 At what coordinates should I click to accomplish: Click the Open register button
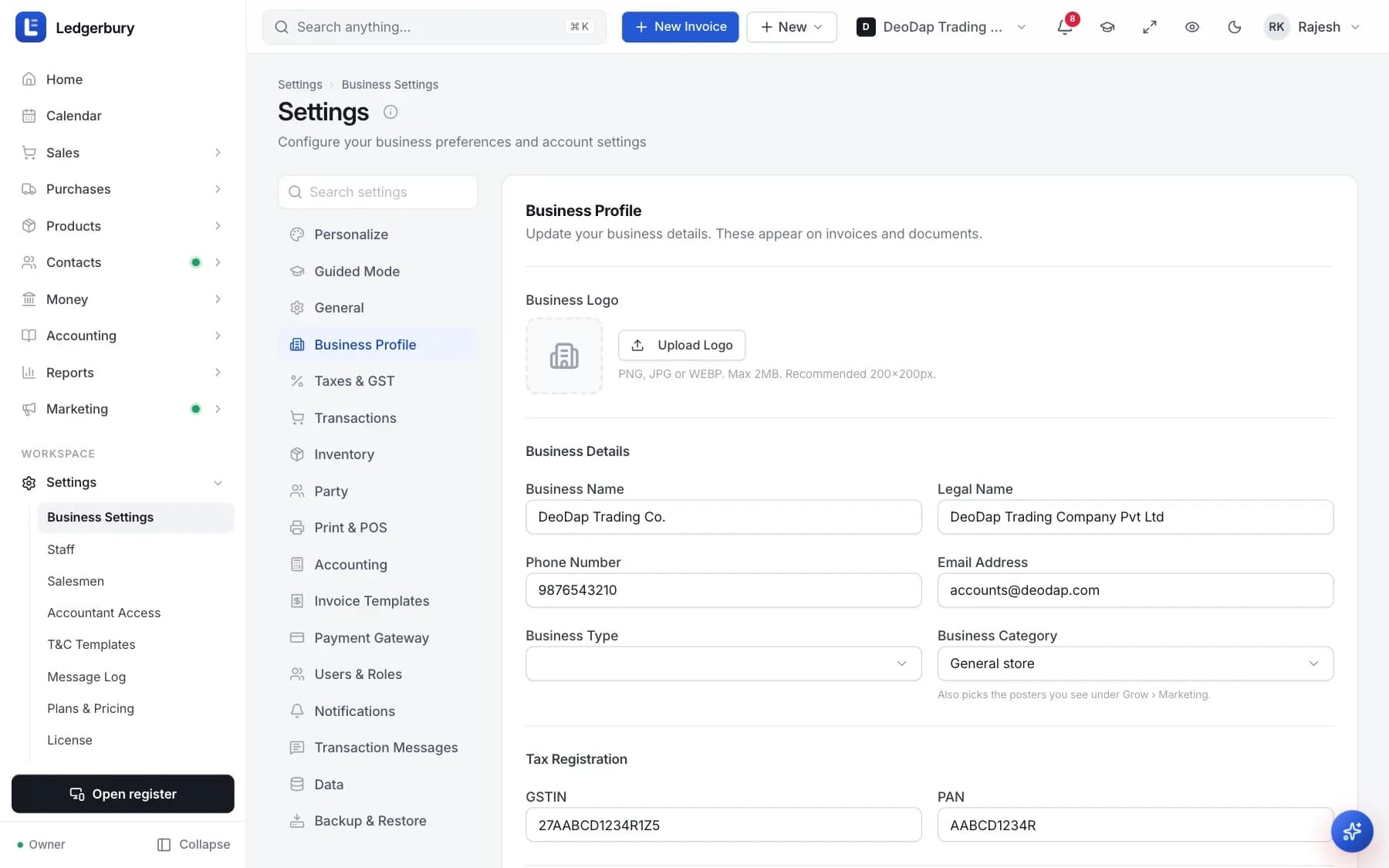(x=123, y=794)
